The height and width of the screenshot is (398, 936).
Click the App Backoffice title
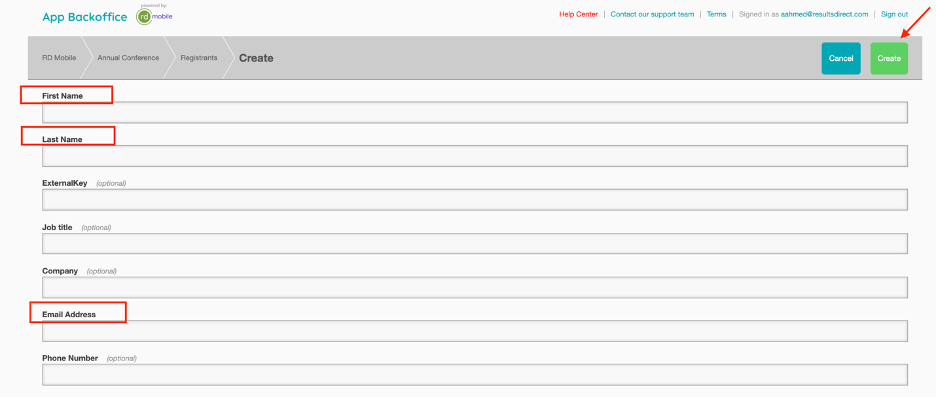tap(85, 17)
